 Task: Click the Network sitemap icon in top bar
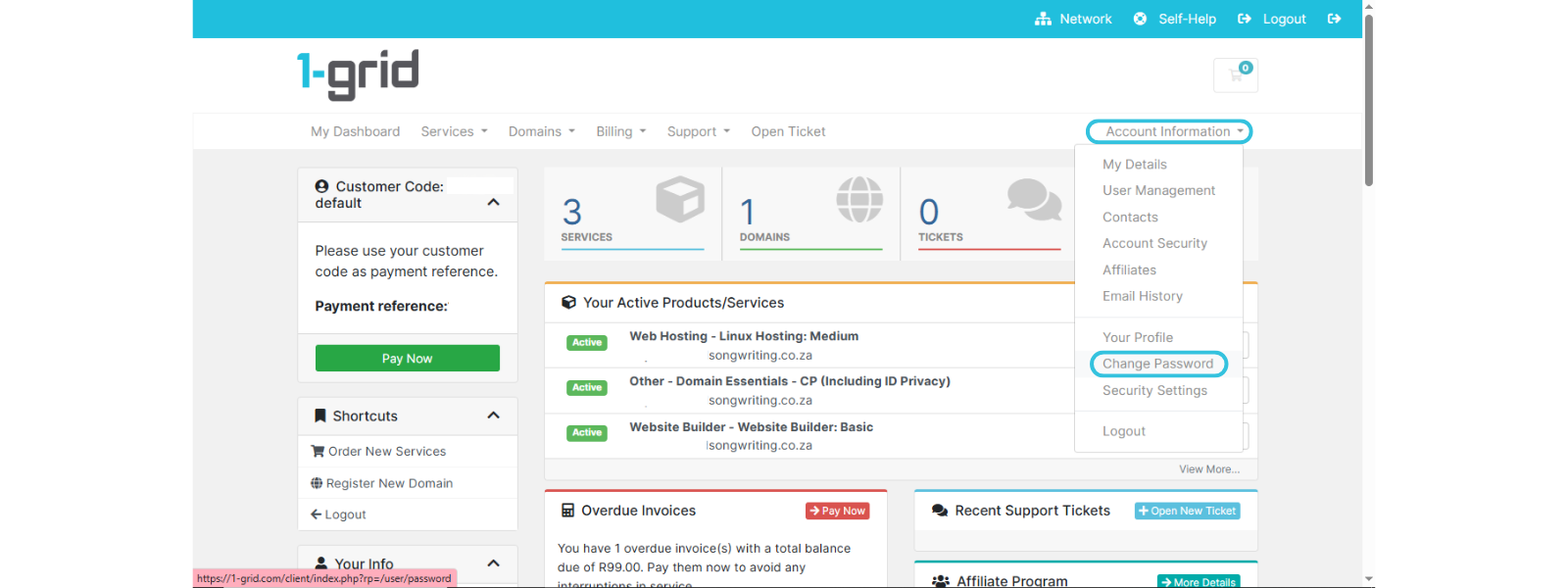1043,19
